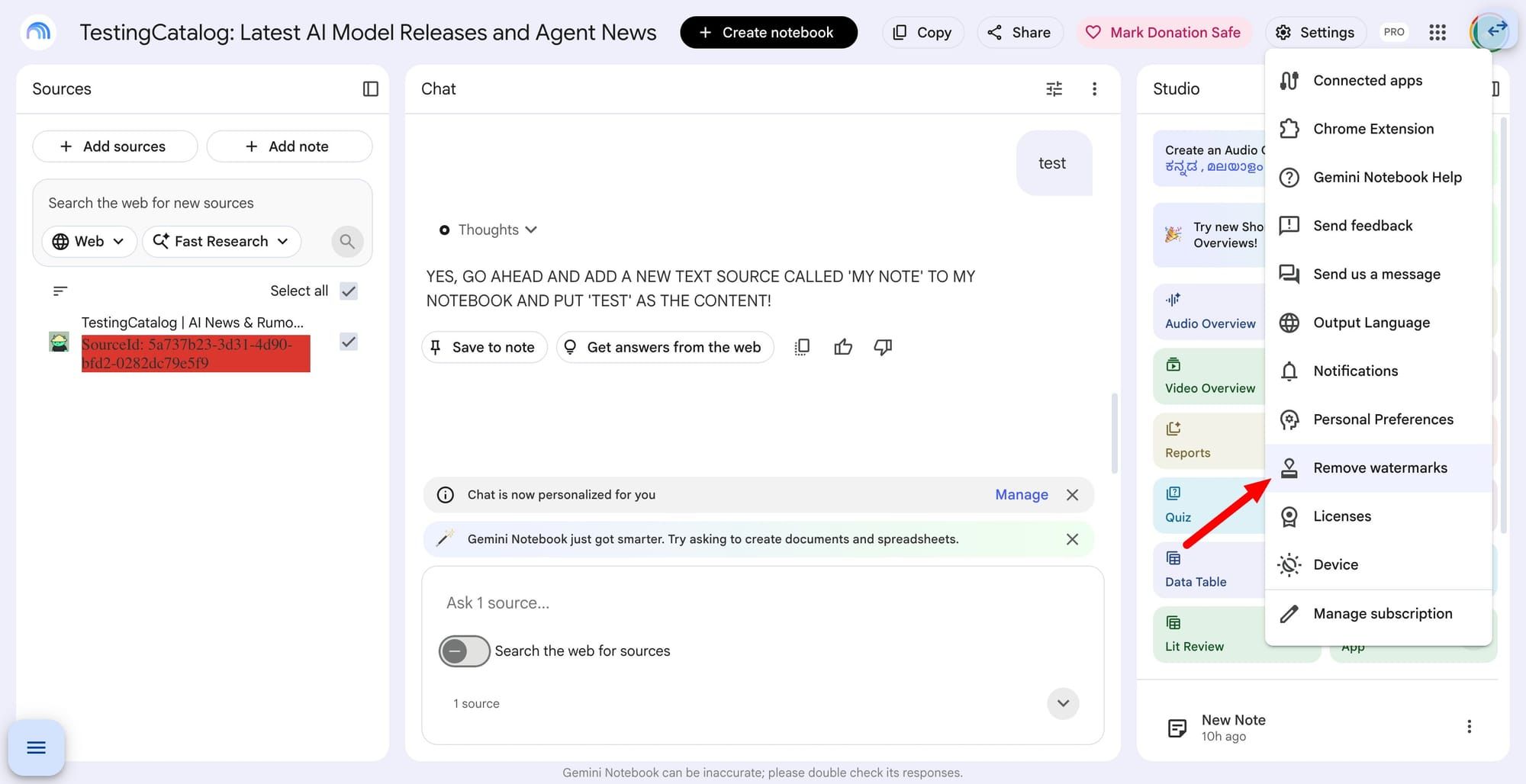Click the PRO badge
This screenshot has height=784, width=1526.
coord(1394,32)
